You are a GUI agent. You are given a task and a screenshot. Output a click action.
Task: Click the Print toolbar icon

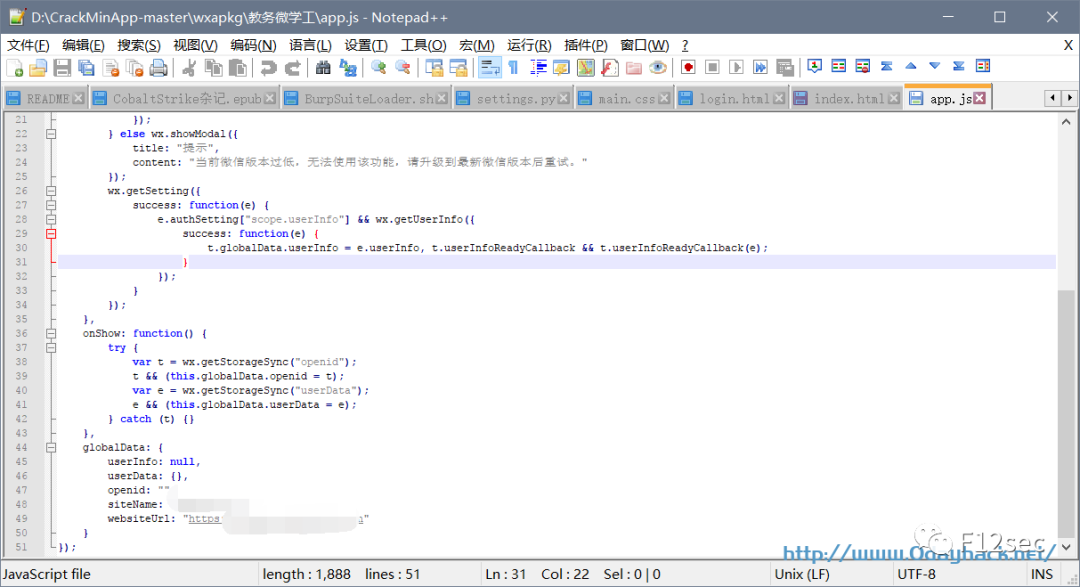158,68
